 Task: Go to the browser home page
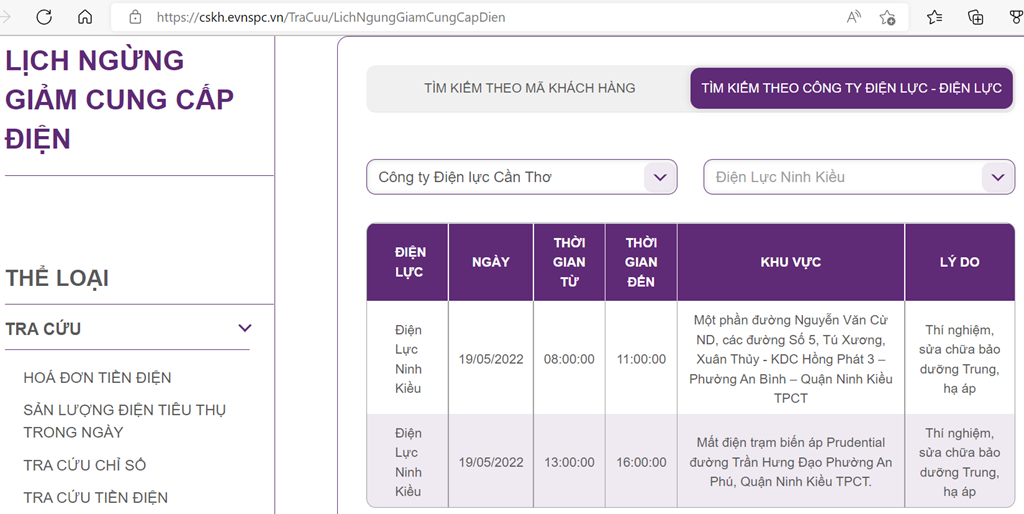[x=85, y=17]
